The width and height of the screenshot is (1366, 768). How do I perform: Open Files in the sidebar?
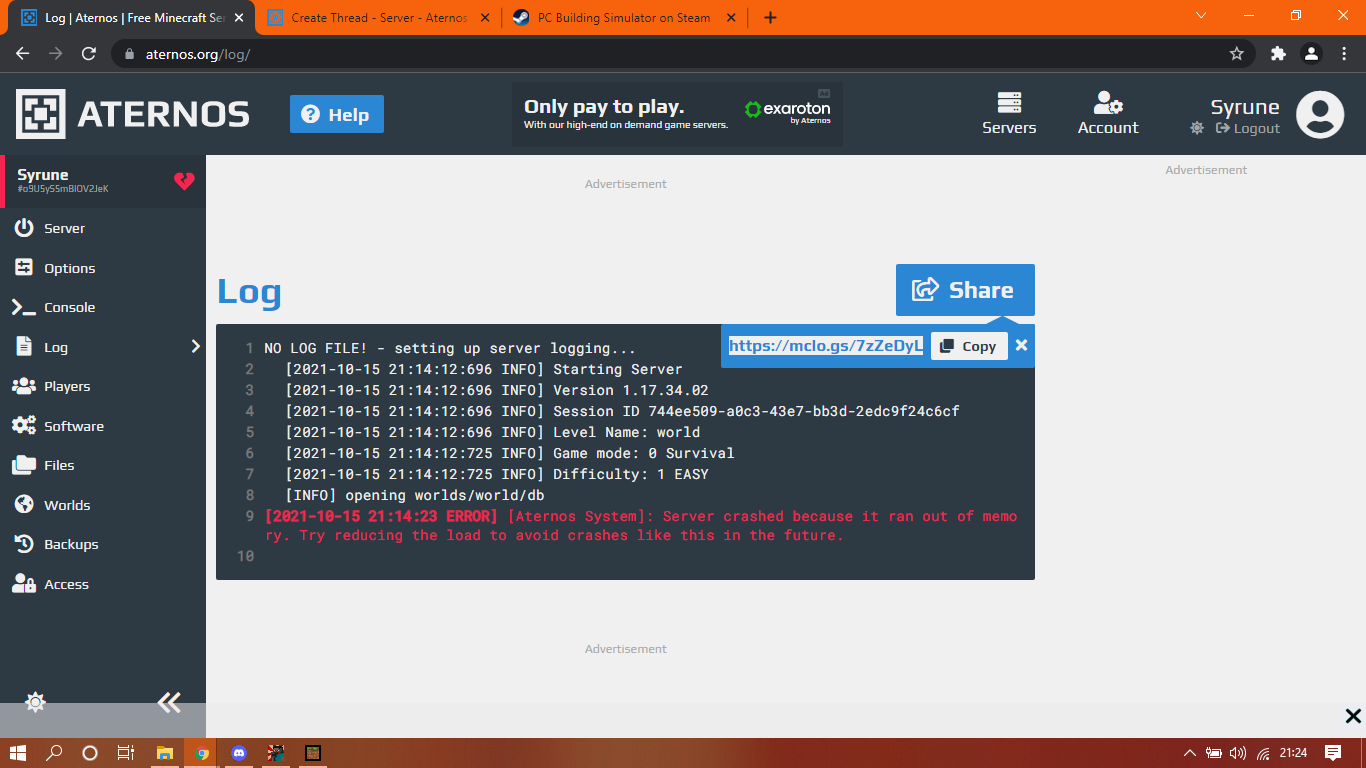pyautogui.click(x=103, y=465)
